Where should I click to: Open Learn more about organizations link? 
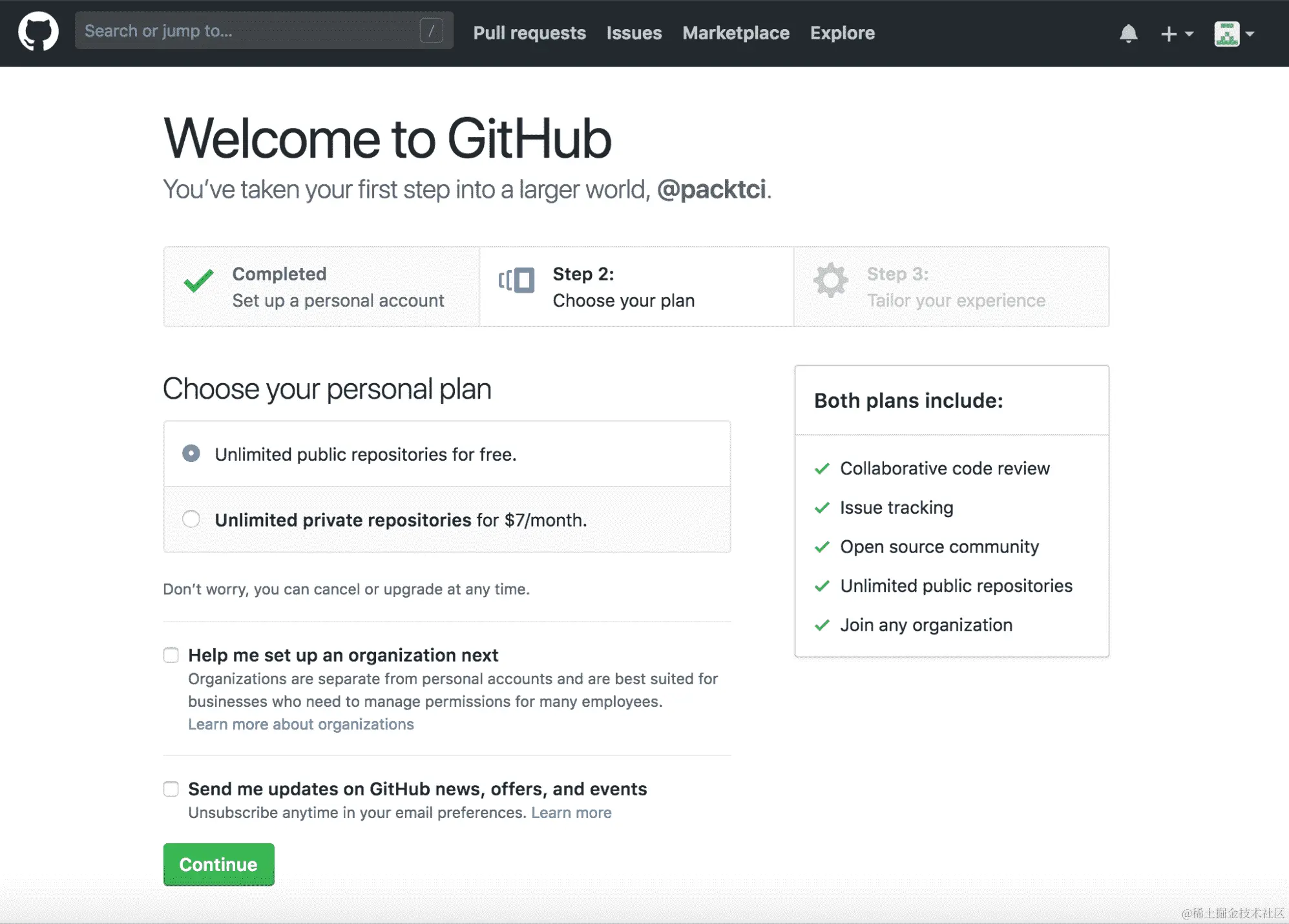tap(301, 724)
